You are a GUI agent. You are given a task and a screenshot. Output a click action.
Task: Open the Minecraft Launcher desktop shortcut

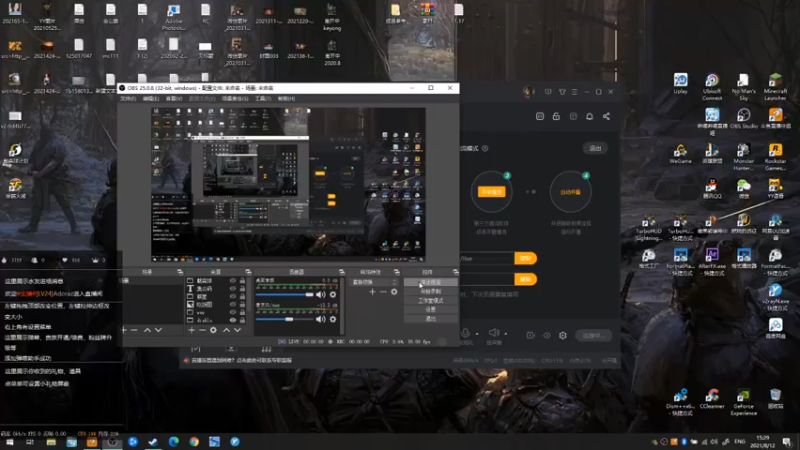point(775,87)
